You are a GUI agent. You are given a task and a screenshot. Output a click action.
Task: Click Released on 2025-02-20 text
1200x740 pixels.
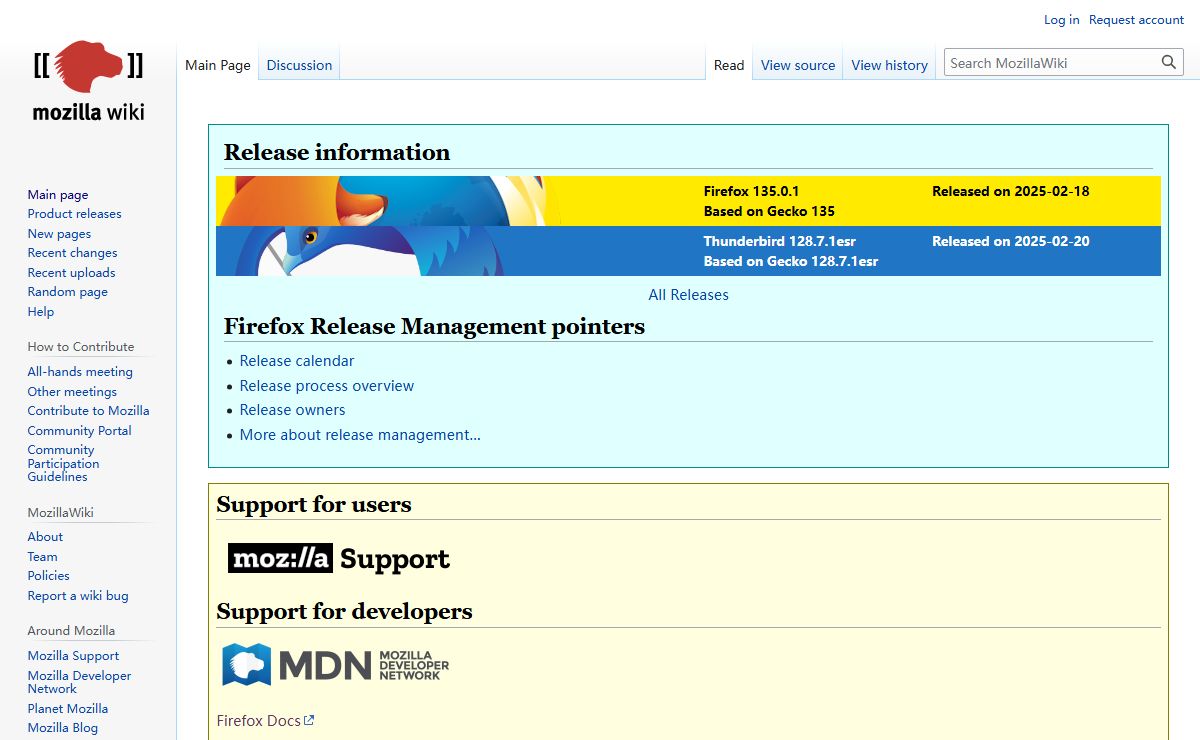1011,241
